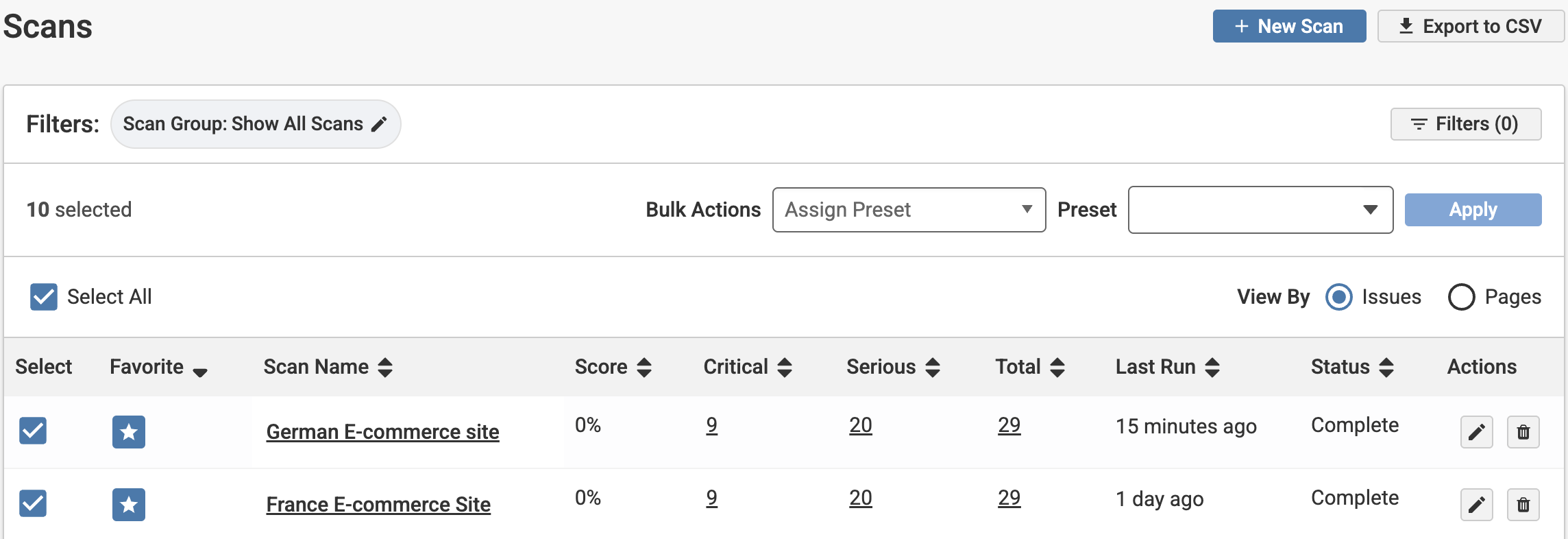Edit the France E-commerce Site scan

tap(1476, 505)
